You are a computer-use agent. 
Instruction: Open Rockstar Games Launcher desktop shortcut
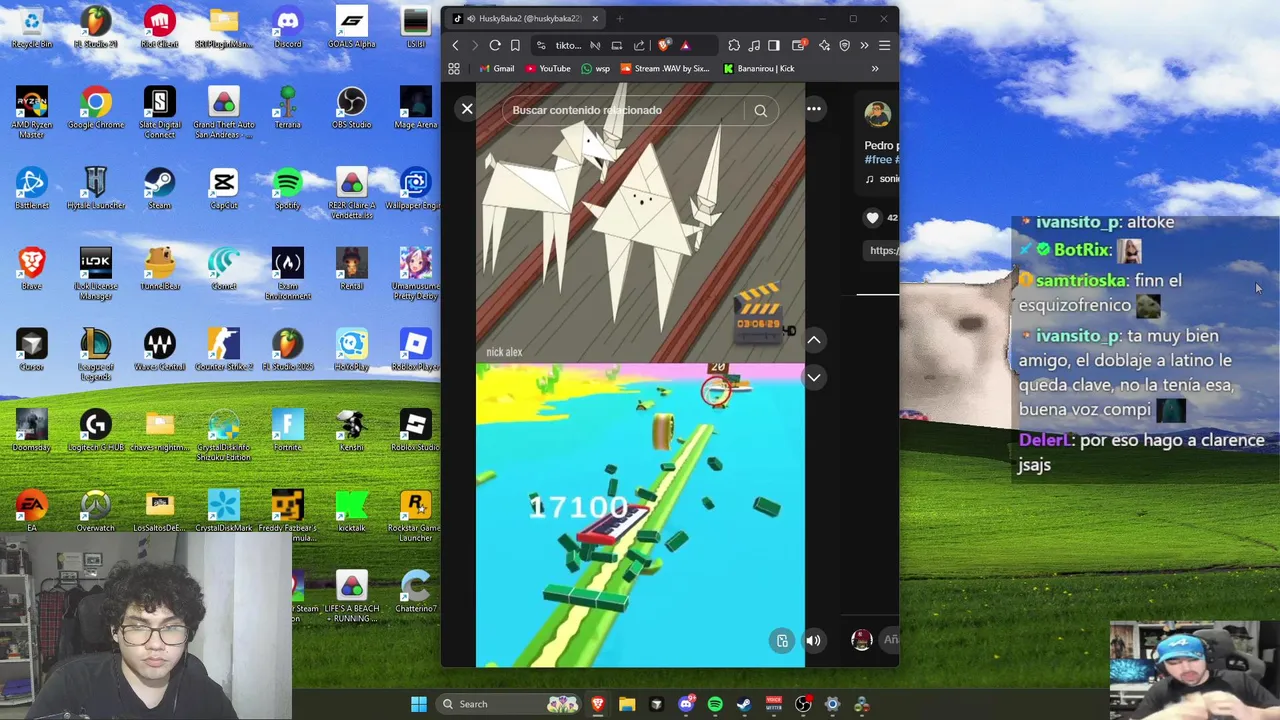[416, 517]
